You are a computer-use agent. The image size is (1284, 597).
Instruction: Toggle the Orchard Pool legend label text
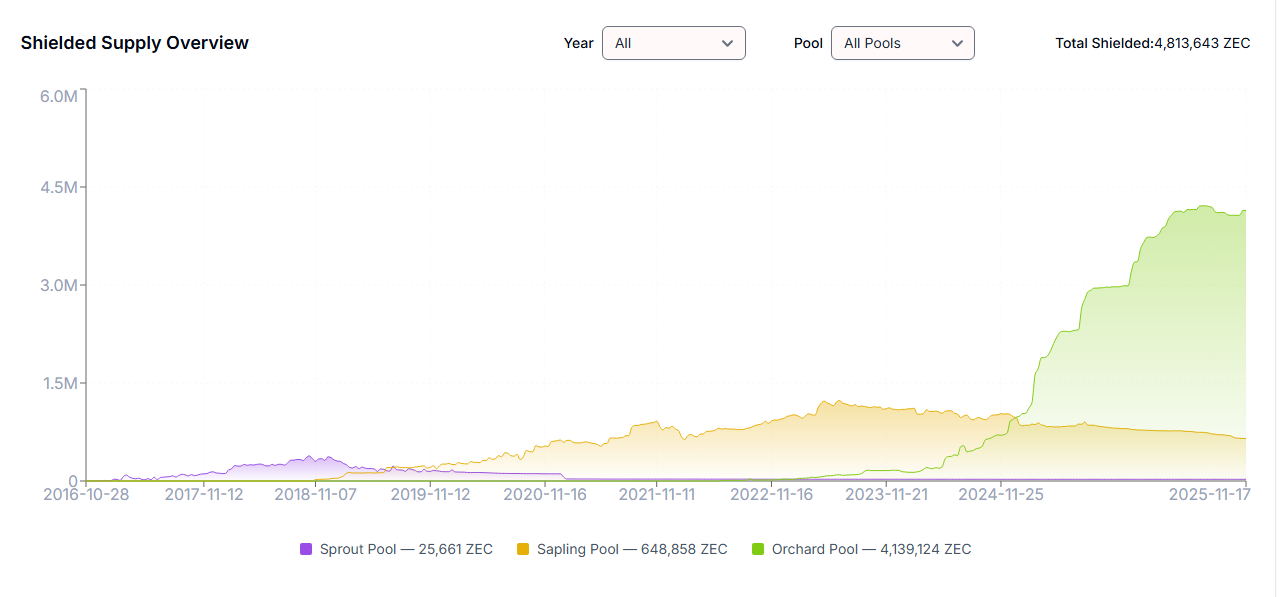click(x=871, y=549)
